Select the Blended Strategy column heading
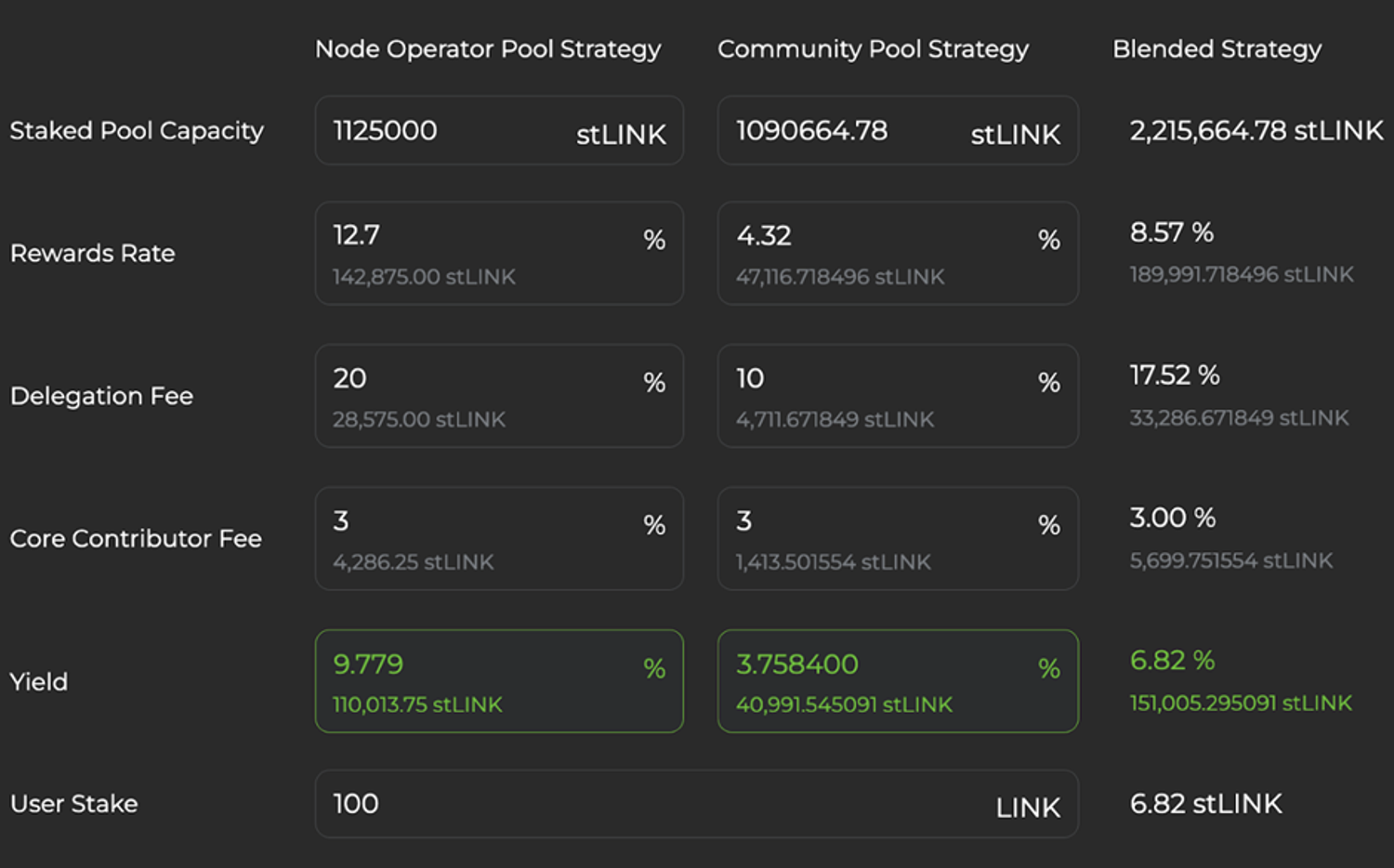 click(x=1216, y=49)
